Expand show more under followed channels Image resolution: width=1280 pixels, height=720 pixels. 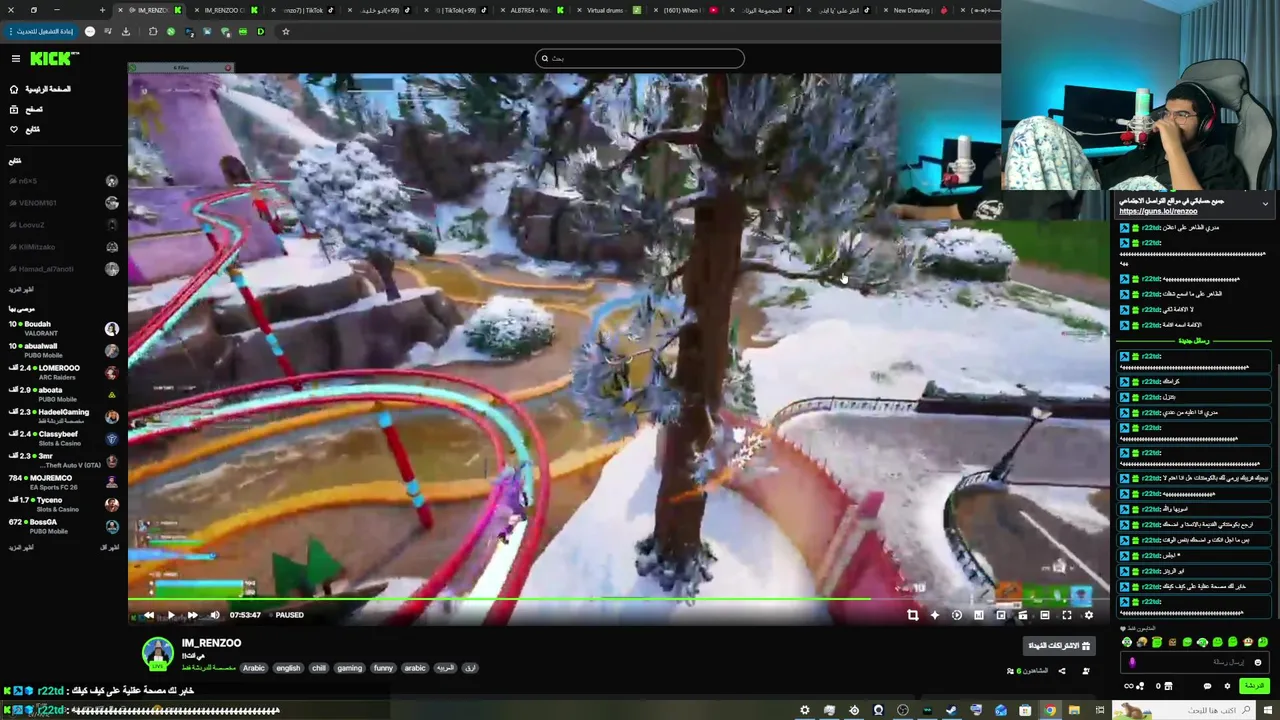pos(21,289)
